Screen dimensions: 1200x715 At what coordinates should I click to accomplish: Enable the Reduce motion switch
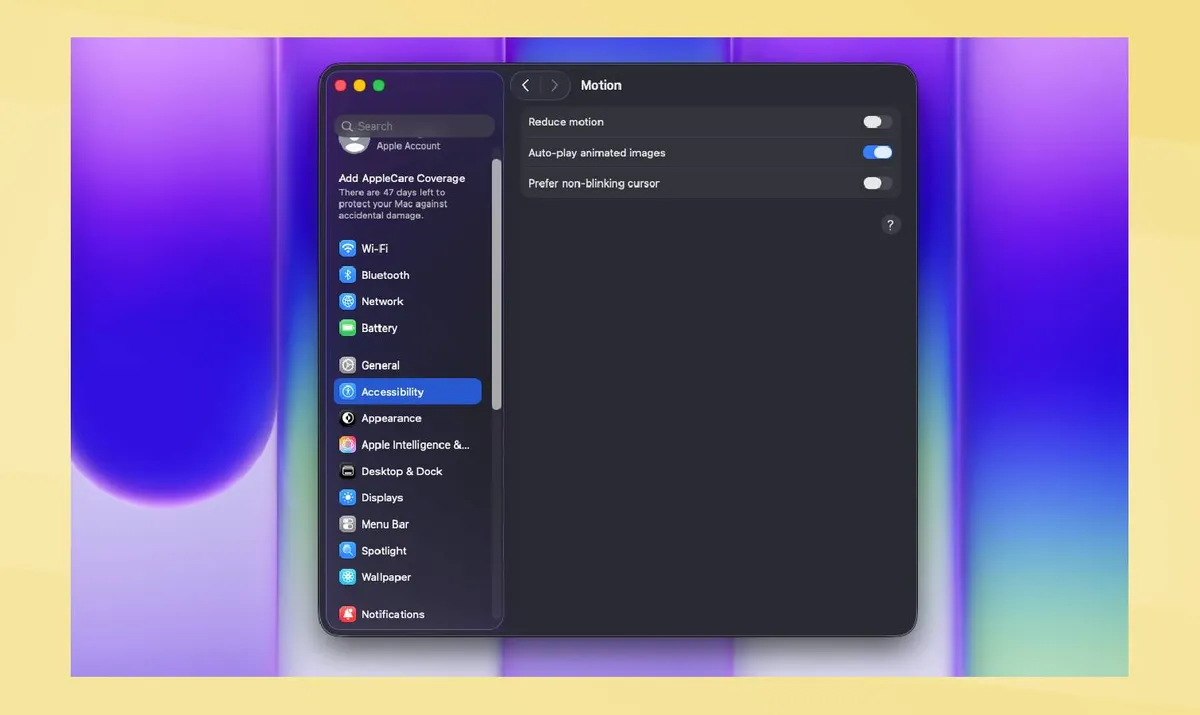point(877,122)
